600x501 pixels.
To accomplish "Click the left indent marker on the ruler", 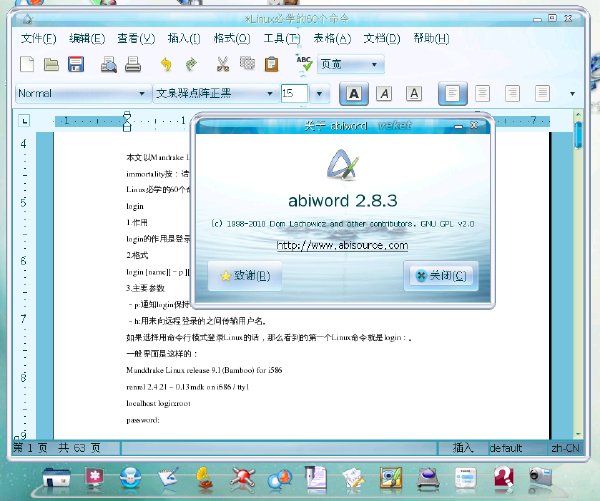I will coord(127,127).
